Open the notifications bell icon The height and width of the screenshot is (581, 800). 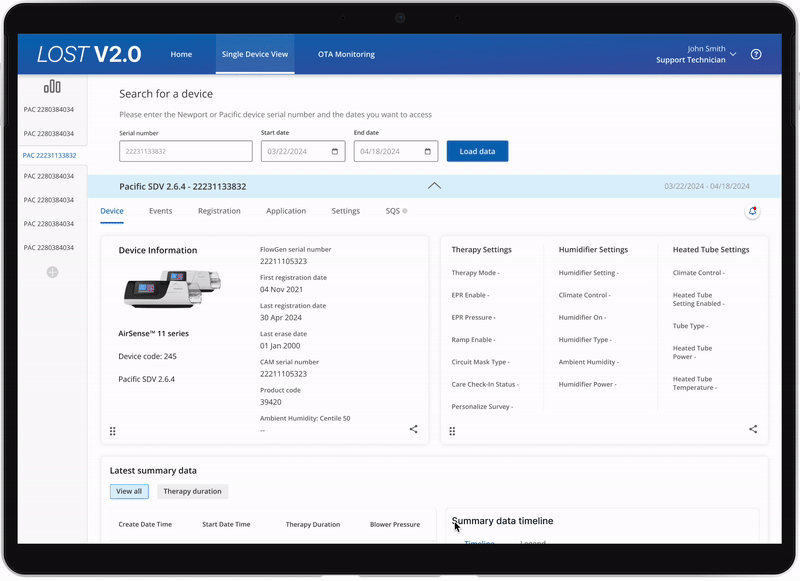752,211
